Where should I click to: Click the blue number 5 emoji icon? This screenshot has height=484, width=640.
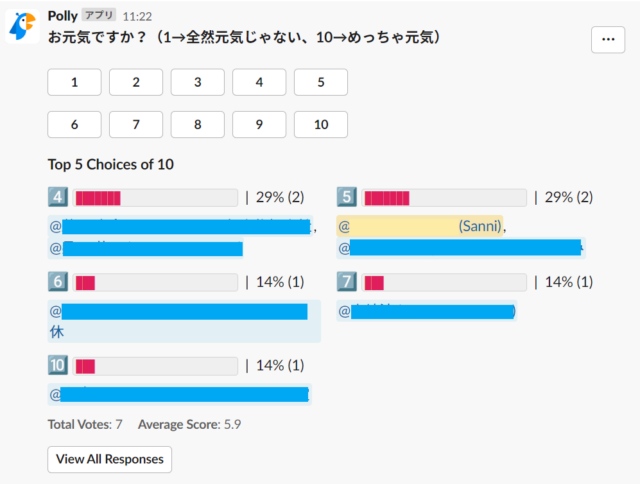(347, 197)
